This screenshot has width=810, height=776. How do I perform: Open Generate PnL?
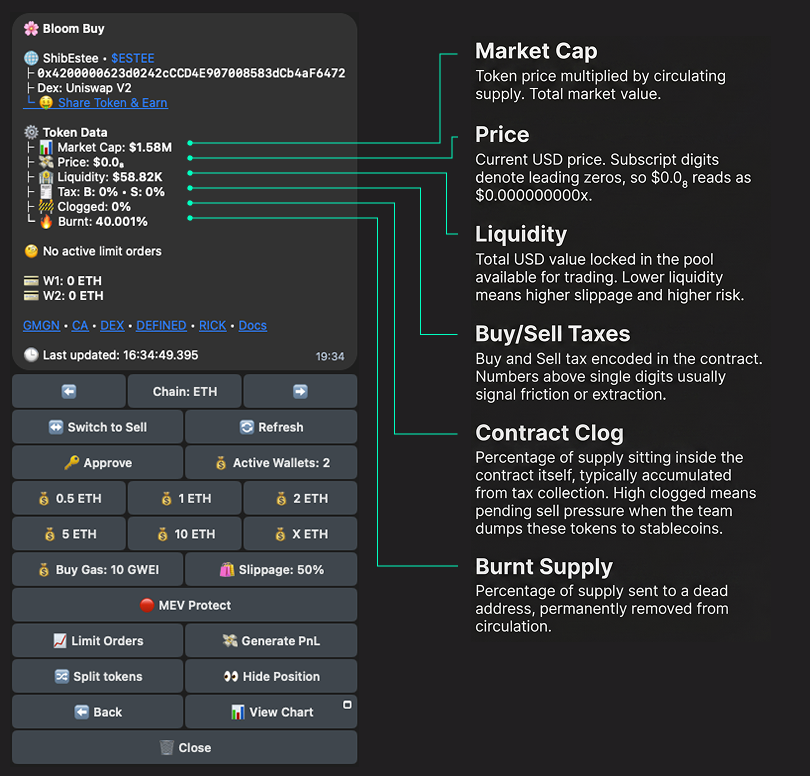270,641
